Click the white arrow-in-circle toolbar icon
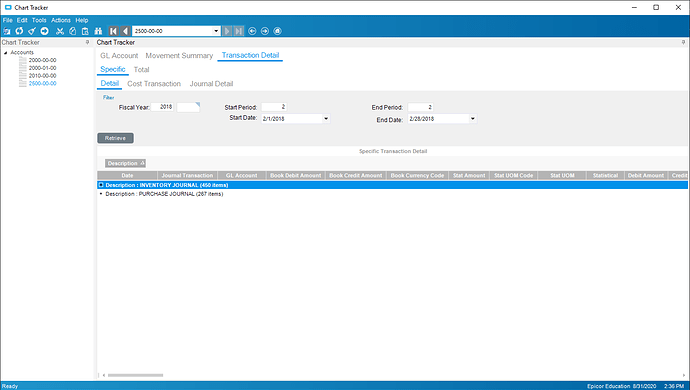Viewport: 690px width, 390px height. coord(44,31)
